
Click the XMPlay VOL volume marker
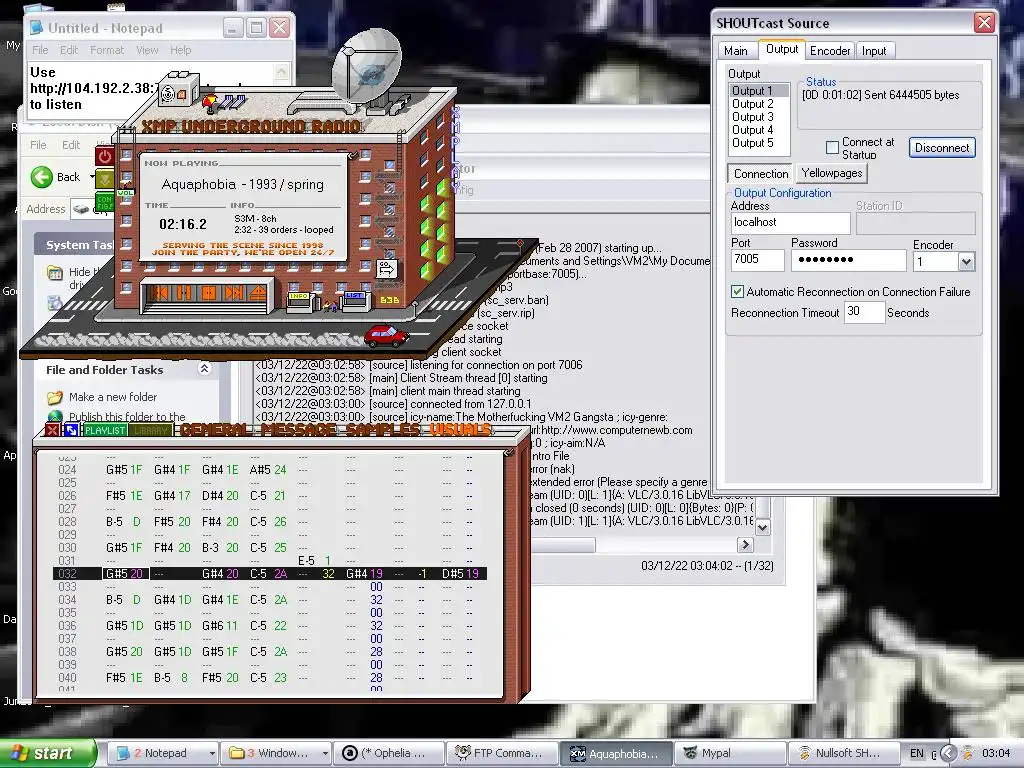(125, 193)
